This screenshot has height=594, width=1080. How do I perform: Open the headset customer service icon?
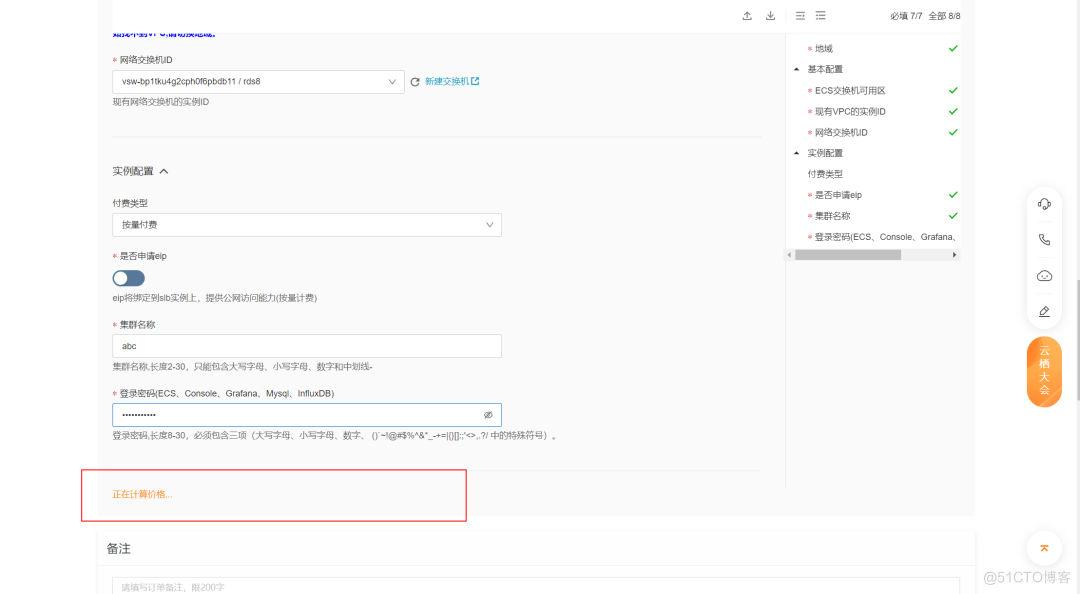click(x=1044, y=204)
